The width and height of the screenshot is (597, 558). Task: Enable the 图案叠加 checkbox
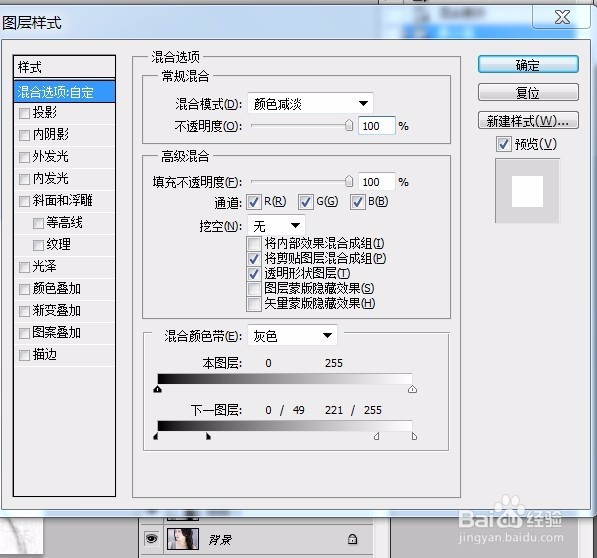24,333
